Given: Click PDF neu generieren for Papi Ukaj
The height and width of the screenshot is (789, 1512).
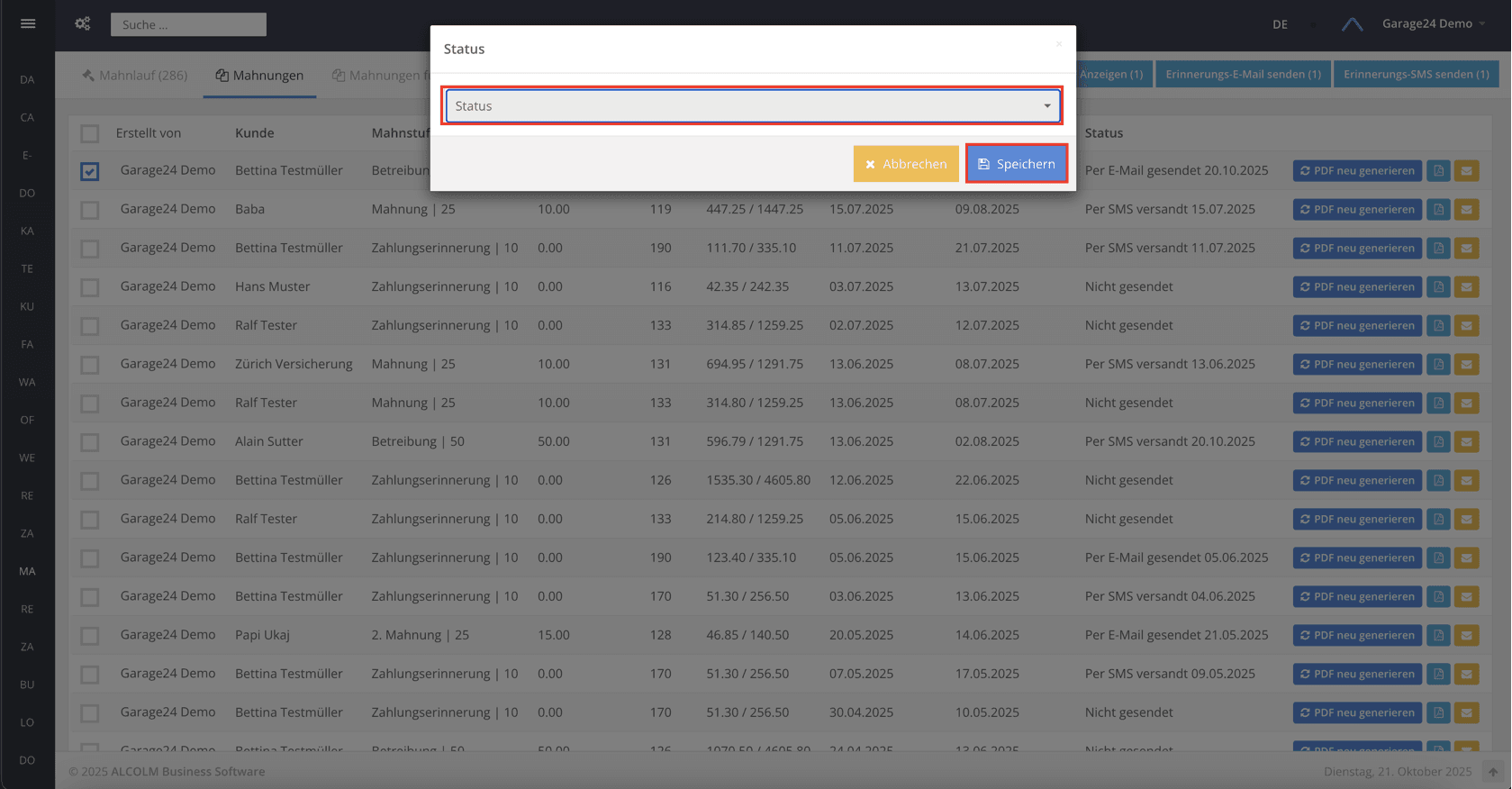Looking at the screenshot, I should click(x=1357, y=636).
